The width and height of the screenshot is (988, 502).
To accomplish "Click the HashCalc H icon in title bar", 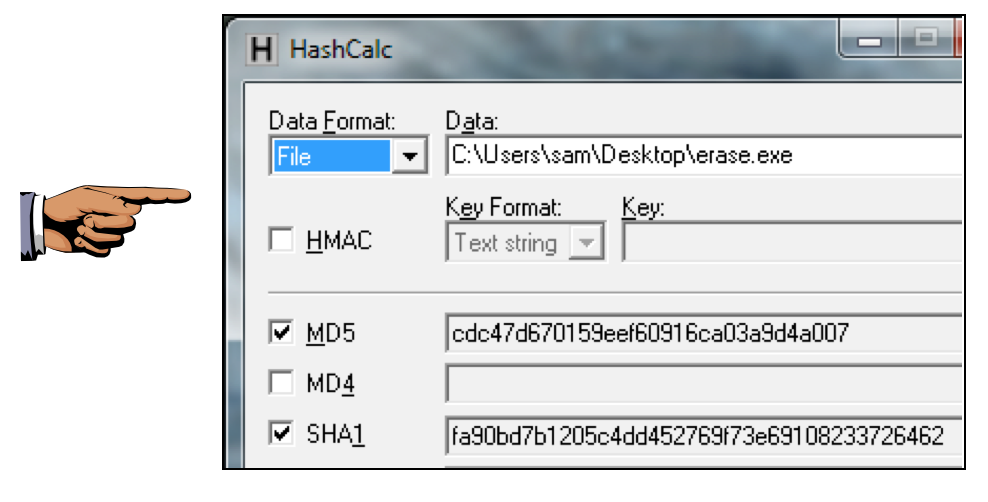I will [262, 49].
